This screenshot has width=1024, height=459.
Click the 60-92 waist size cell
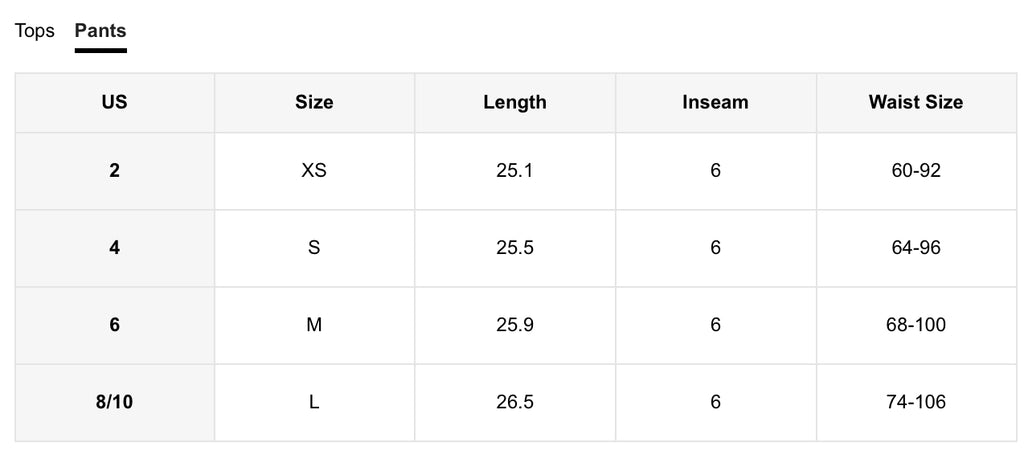pyautogui.click(x=915, y=171)
